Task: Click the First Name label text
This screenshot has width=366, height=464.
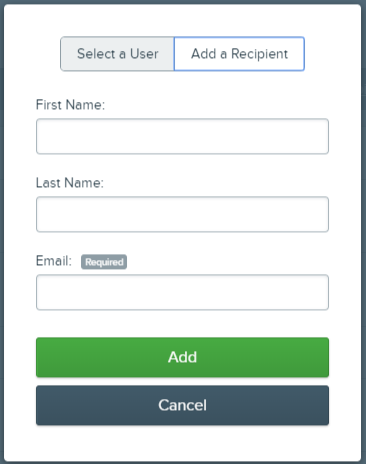Action: tap(70, 105)
